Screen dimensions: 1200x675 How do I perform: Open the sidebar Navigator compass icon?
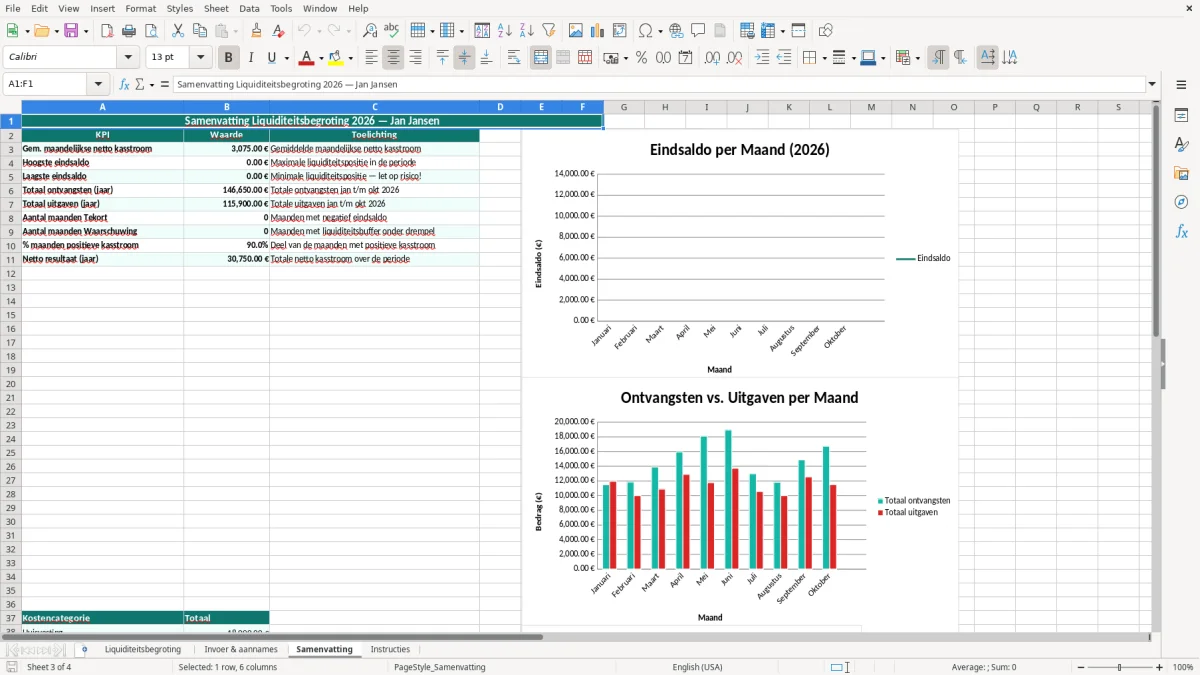tap(1181, 202)
